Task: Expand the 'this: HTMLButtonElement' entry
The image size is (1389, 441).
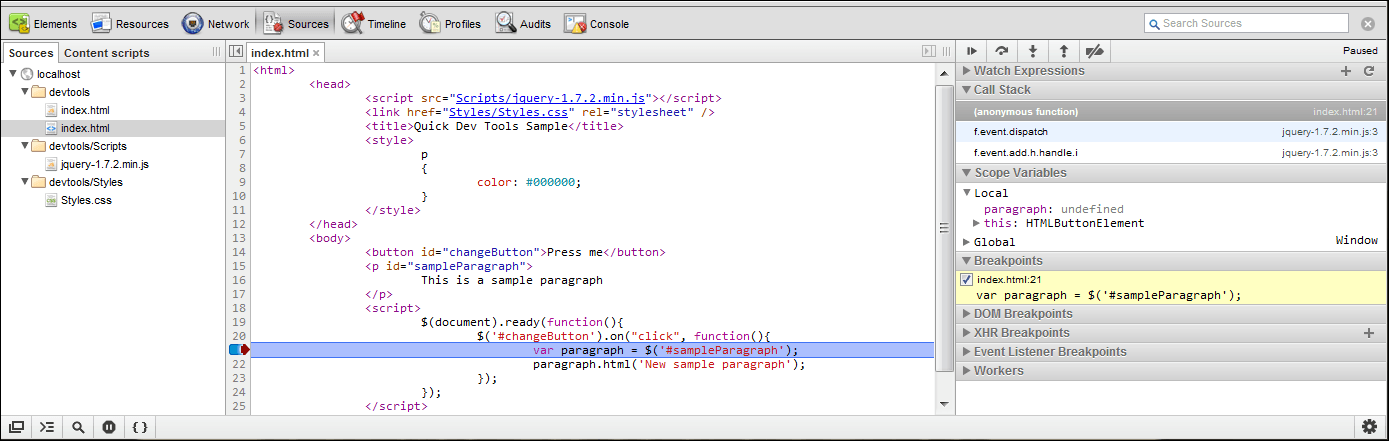Action: point(977,223)
